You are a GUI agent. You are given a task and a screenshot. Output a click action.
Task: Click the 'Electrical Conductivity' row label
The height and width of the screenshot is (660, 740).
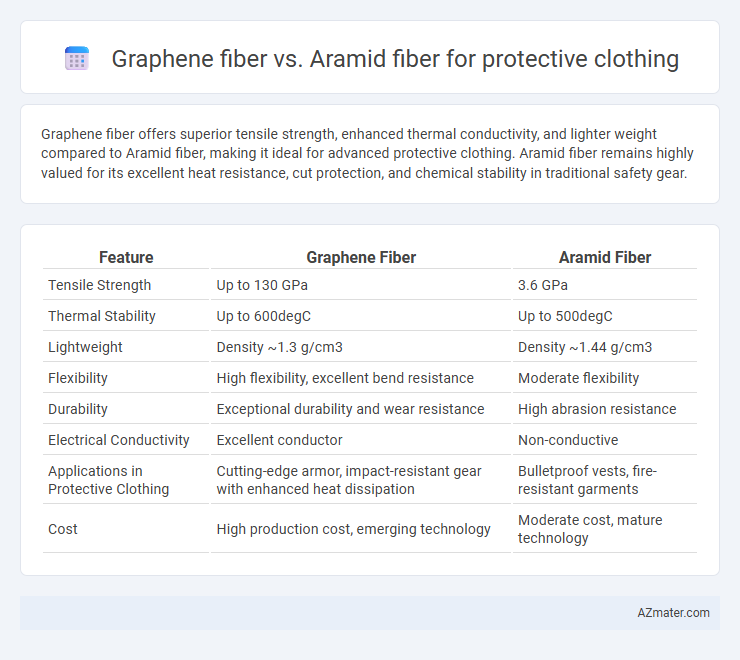coord(118,440)
